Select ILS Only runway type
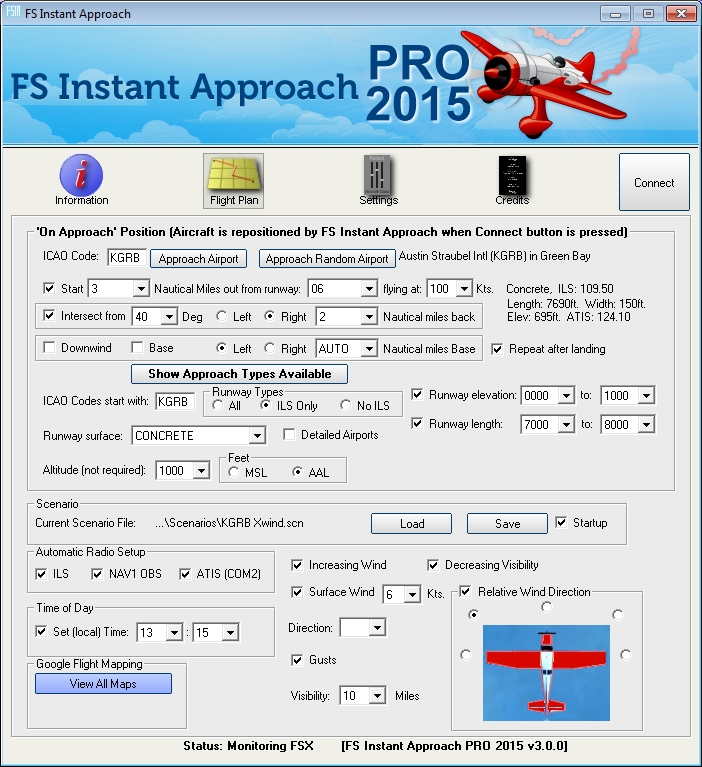Viewport: 702px width, 767px height. point(266,405)
